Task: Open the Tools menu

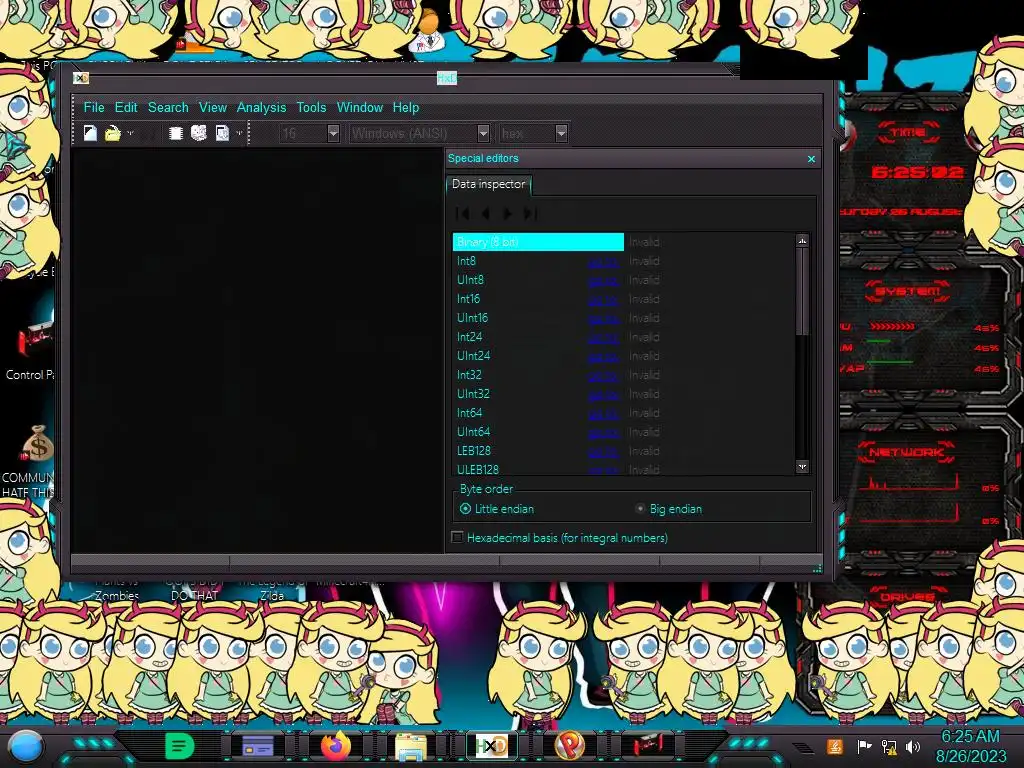Action: [x=311, y=107]
